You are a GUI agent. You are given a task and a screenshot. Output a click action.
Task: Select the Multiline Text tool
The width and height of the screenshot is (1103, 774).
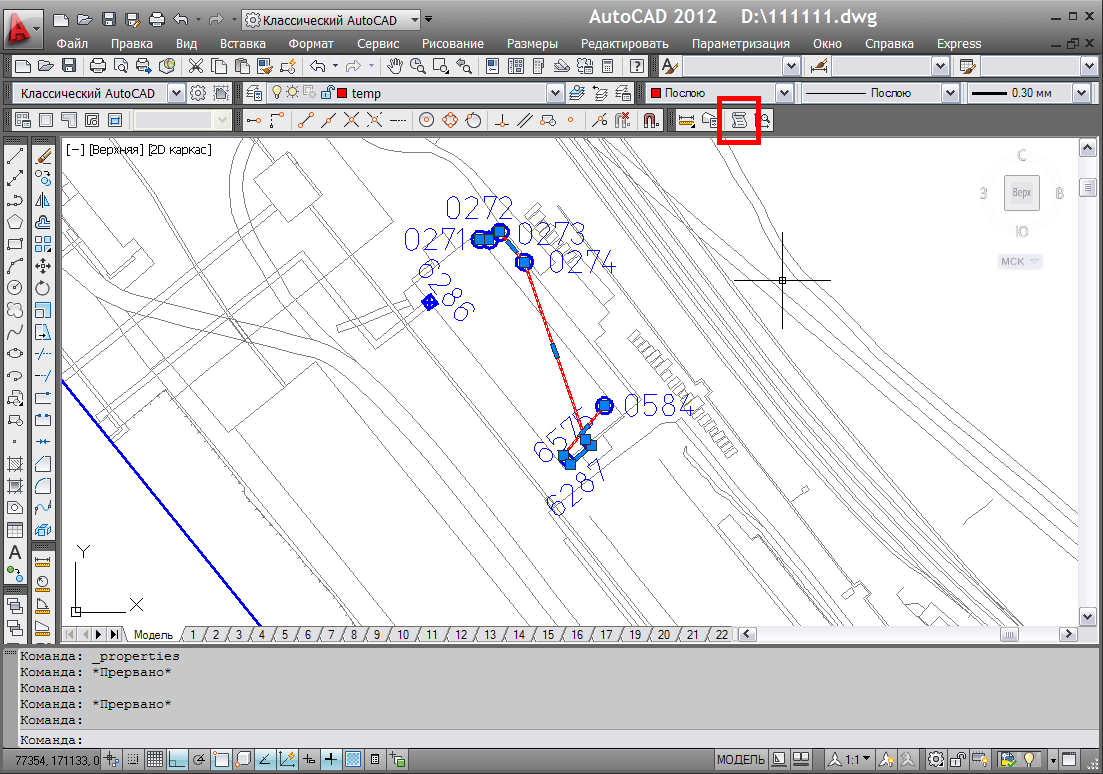[x=15, y=552]
